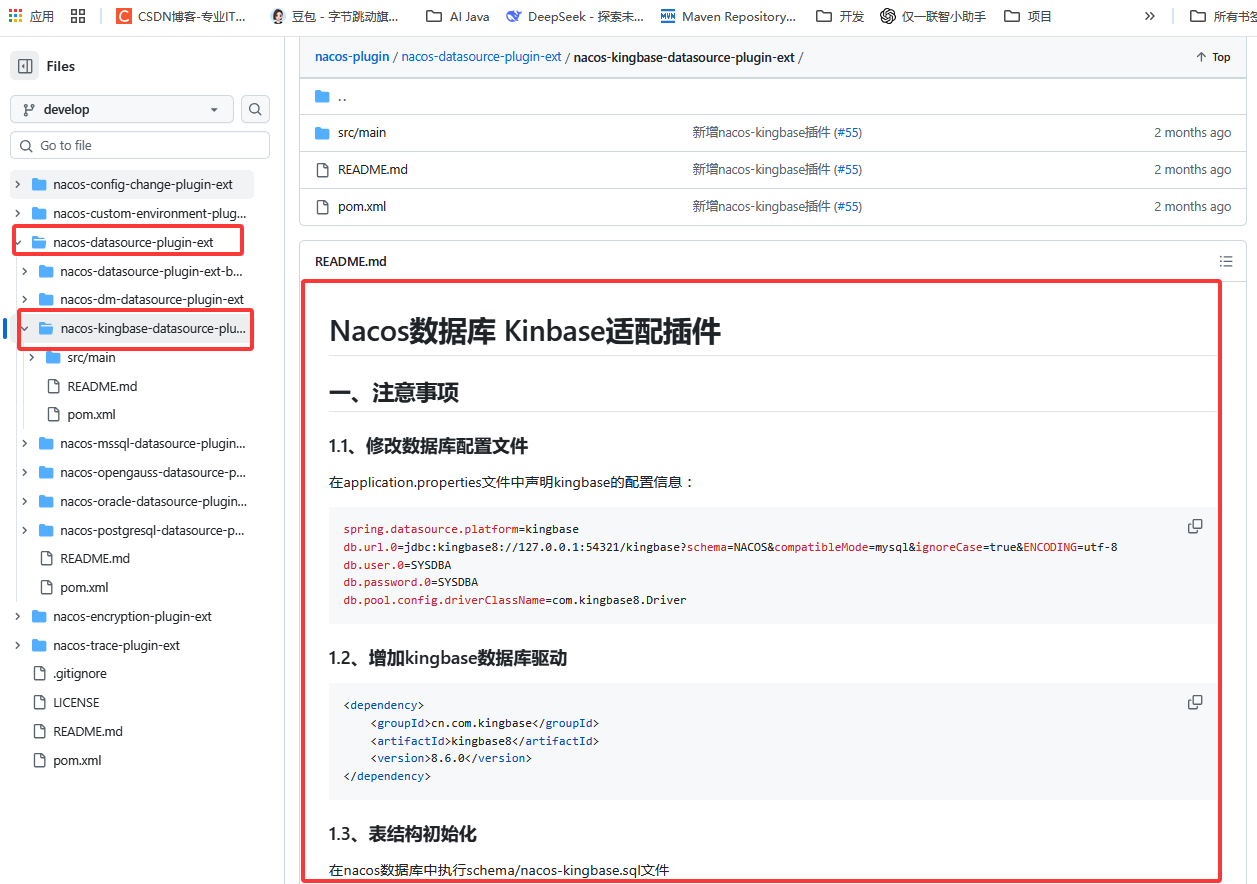Open LICENSE file in tree

[x=76, y=702]
